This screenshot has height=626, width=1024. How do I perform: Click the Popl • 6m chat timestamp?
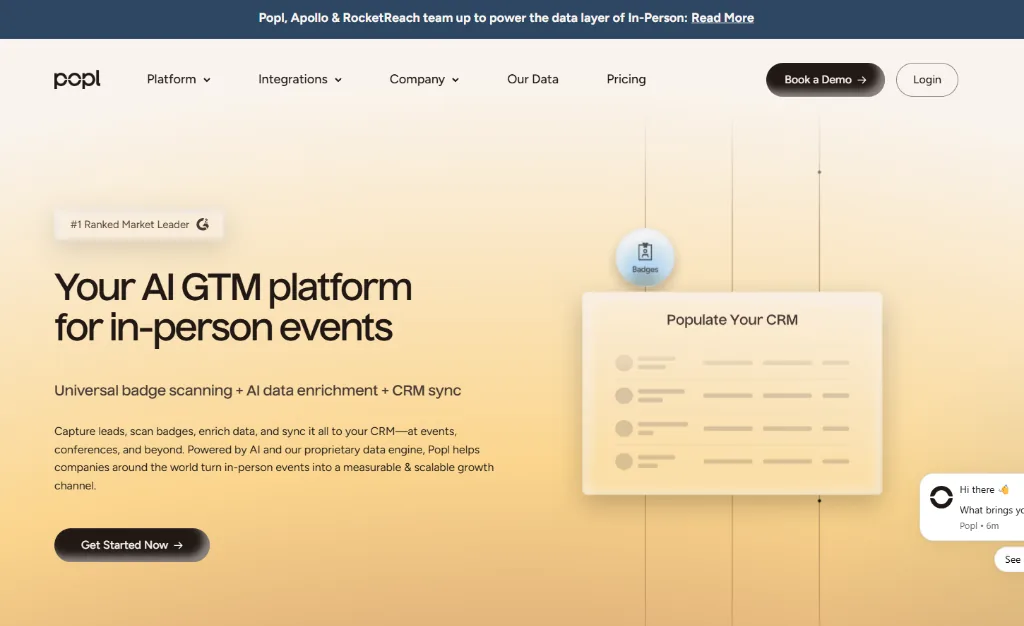979,525
